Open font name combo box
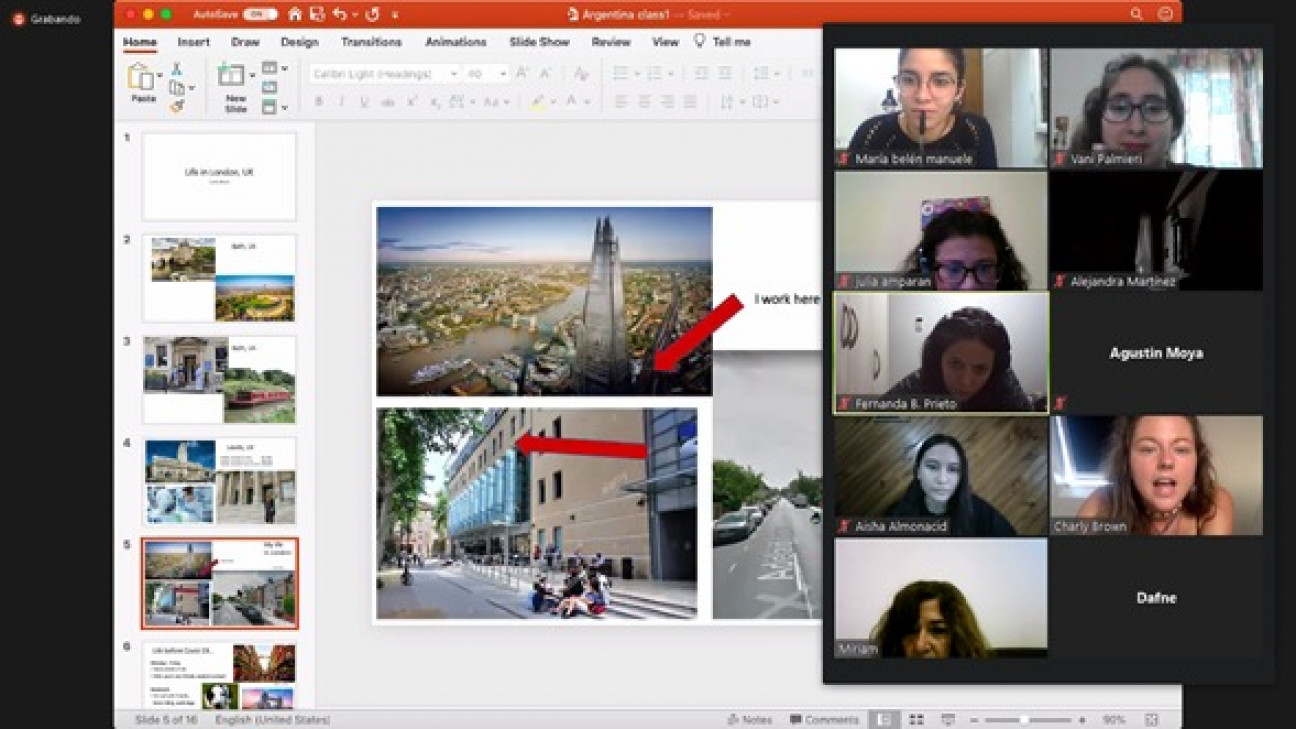 [x=384, y=74]
